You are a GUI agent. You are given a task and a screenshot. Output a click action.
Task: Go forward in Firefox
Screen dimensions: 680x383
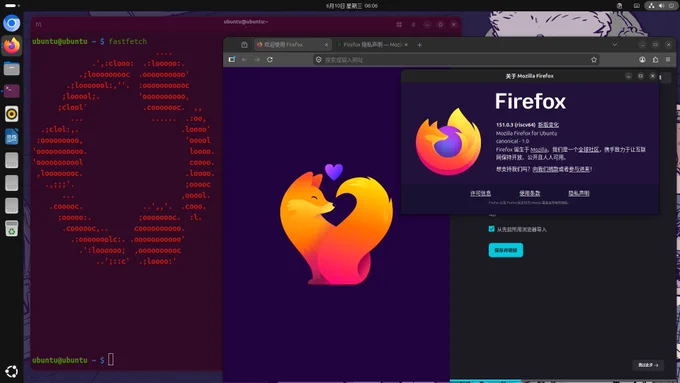click(x=257, y=59)
